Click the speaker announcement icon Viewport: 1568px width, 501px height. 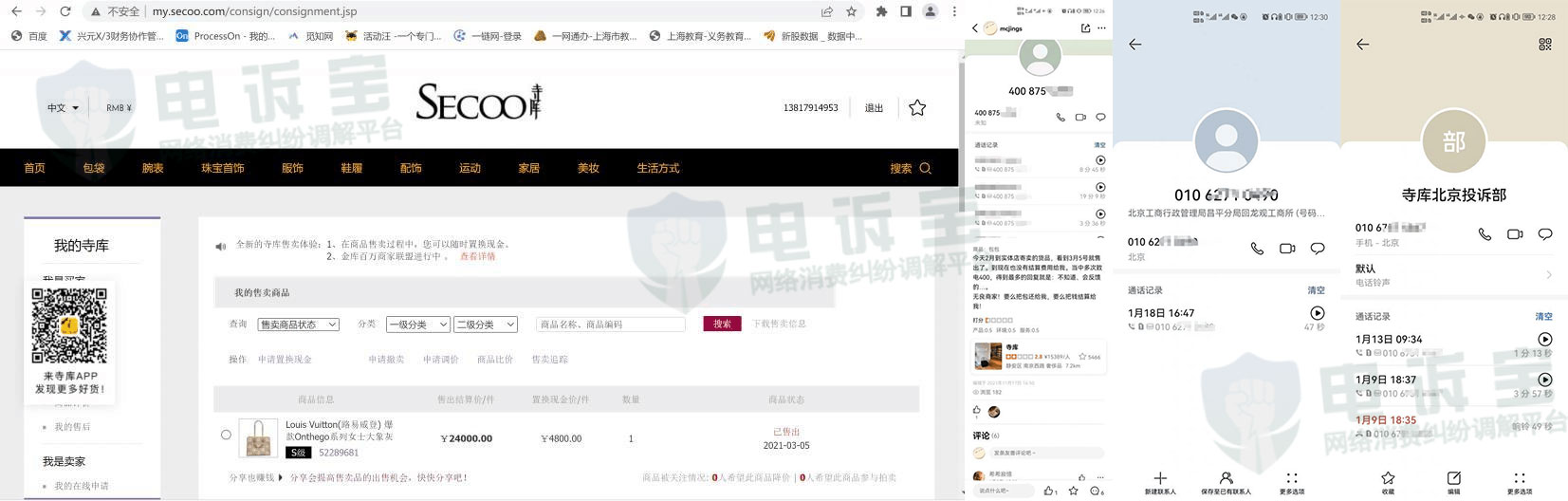pyautogui.click(x=220, y=247)
